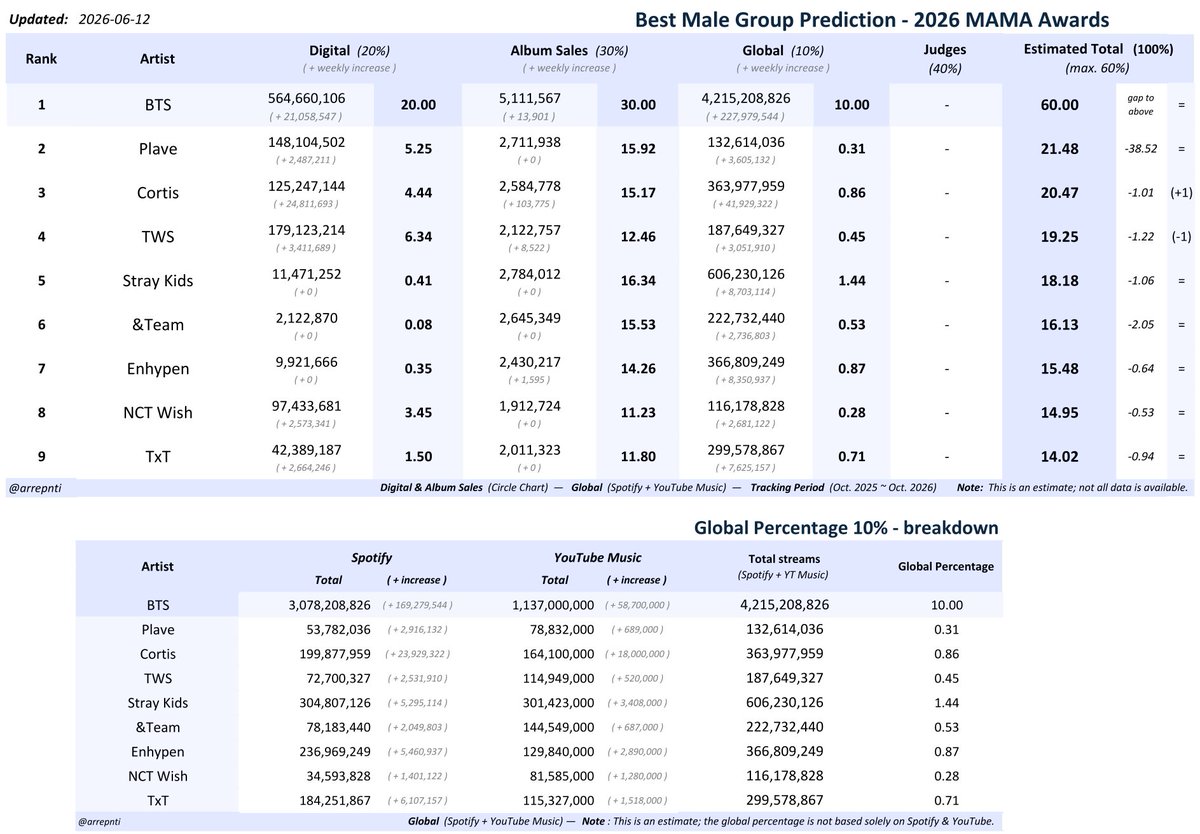Click the 'Digital (20%)' column header
Screen dimensions: 1200x834
tap(349, 50)
